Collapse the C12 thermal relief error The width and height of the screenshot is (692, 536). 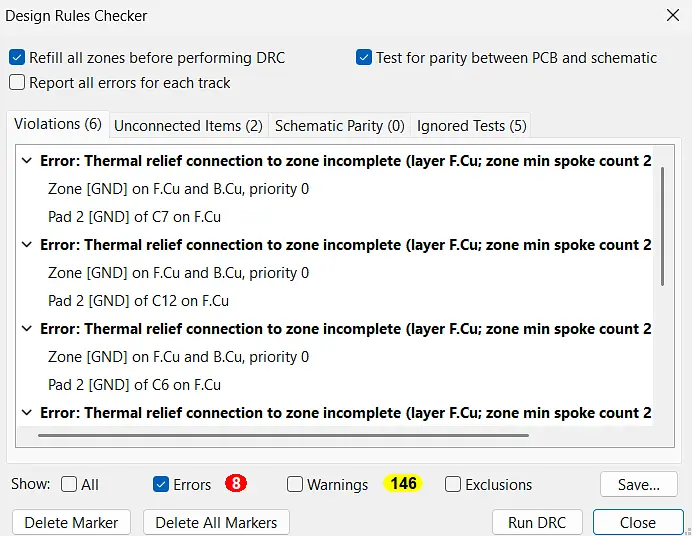pos(26,245)
